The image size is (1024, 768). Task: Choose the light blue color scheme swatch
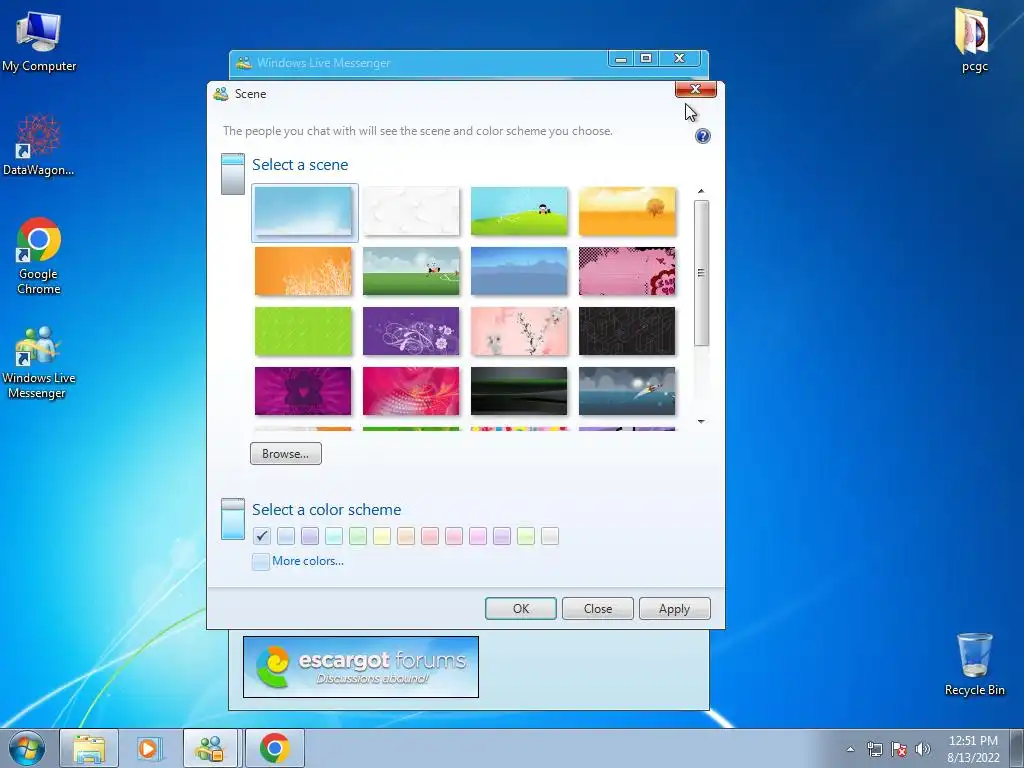click(x=286, y=536)
